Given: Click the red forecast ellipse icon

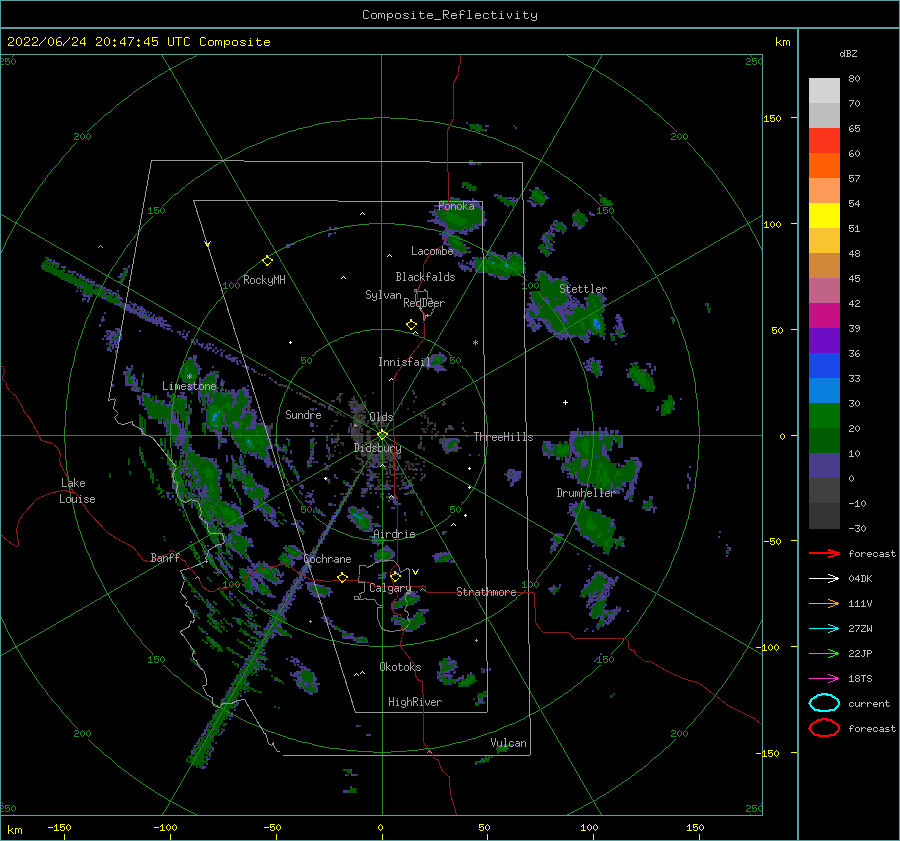Looking at the screenshot, I should pyautogui.click(x=824, y=728).
